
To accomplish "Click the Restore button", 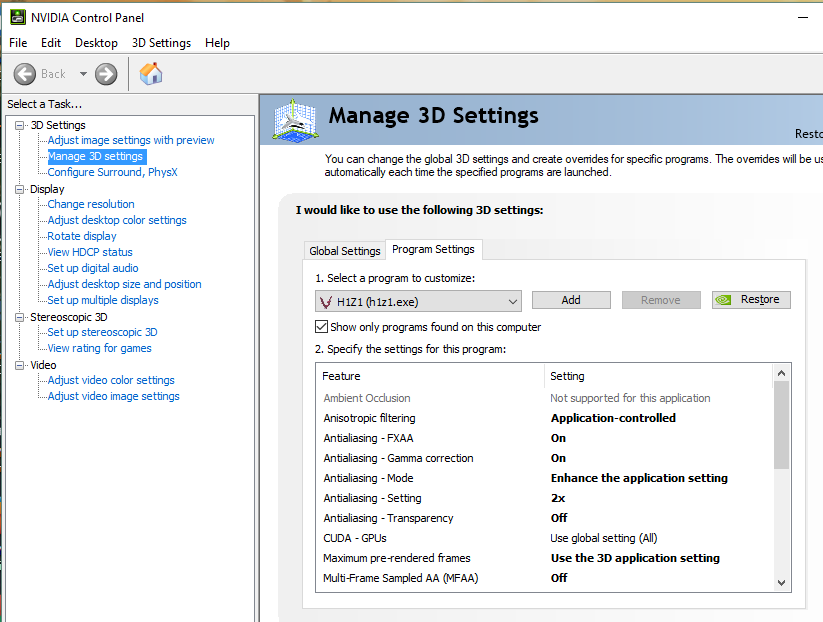I will tap(751, 300).
